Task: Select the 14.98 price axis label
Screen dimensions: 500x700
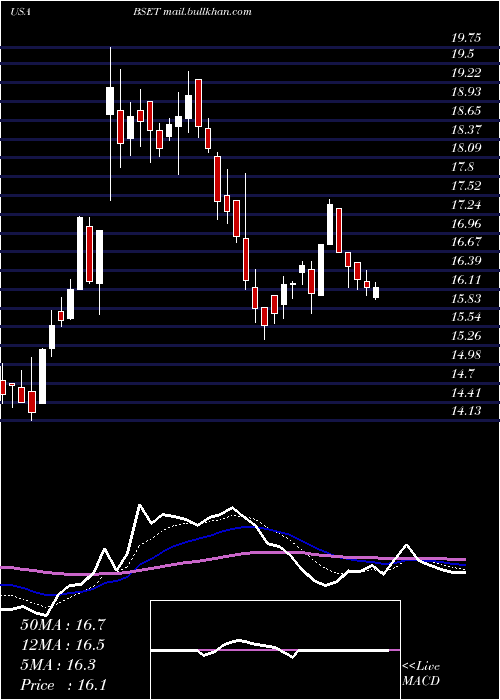Action: [x=466, y=355]
